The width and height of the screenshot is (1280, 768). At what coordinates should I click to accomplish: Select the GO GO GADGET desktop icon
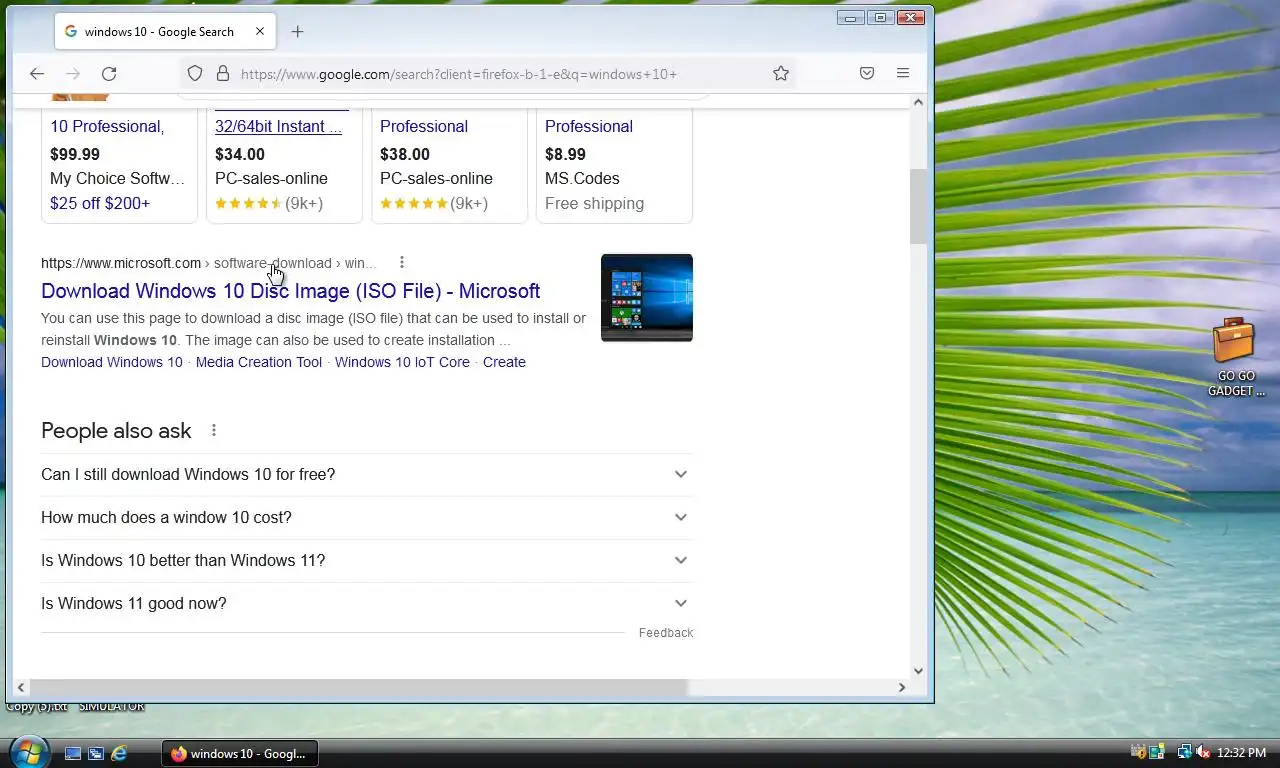click(x=1235, y=357)
